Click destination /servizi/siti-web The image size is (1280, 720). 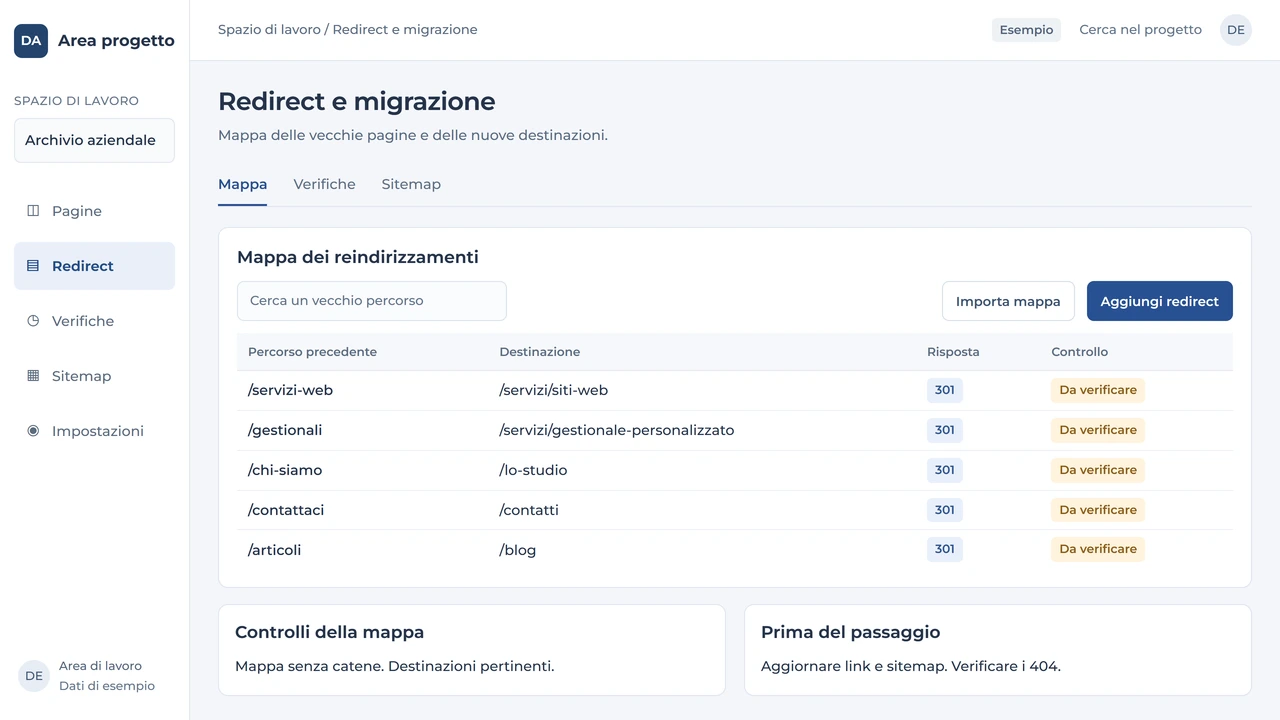click(x=554, y=390)
